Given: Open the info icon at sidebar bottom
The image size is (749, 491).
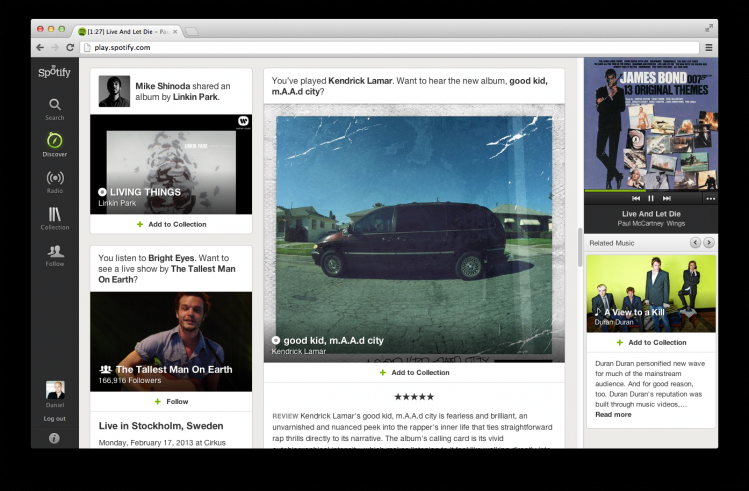Looking at the screenshot, I should [54, 438].
